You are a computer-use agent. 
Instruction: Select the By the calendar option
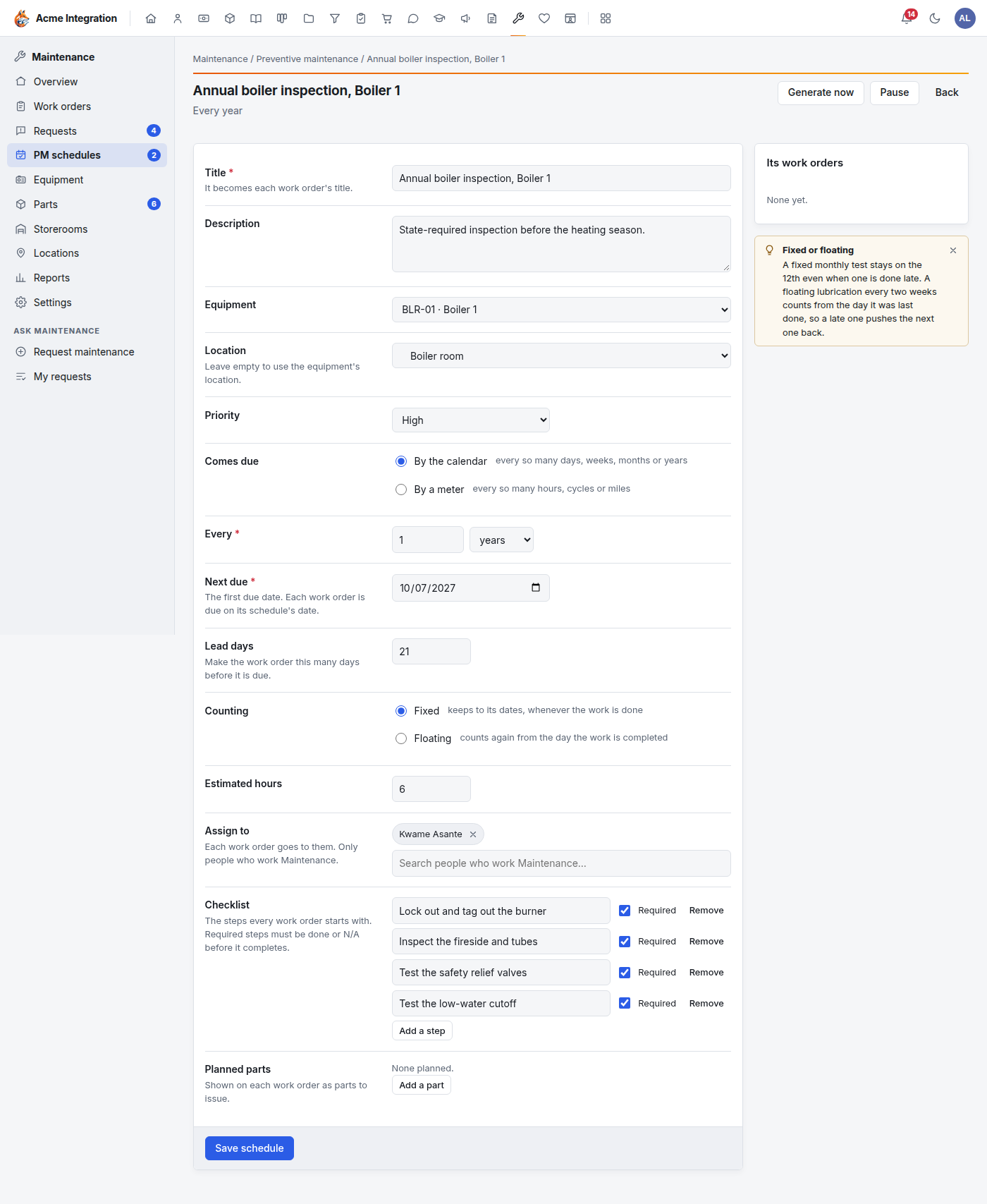pos(401,461)
